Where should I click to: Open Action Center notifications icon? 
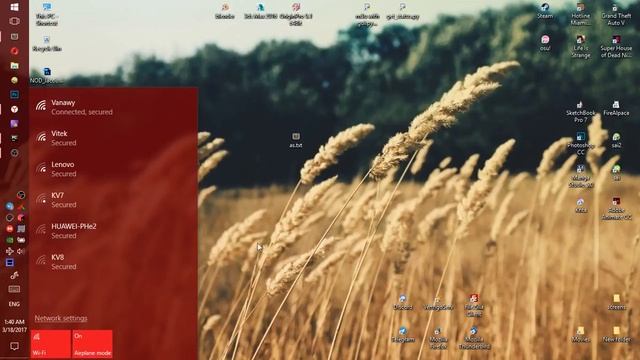[x=14, y=346]
